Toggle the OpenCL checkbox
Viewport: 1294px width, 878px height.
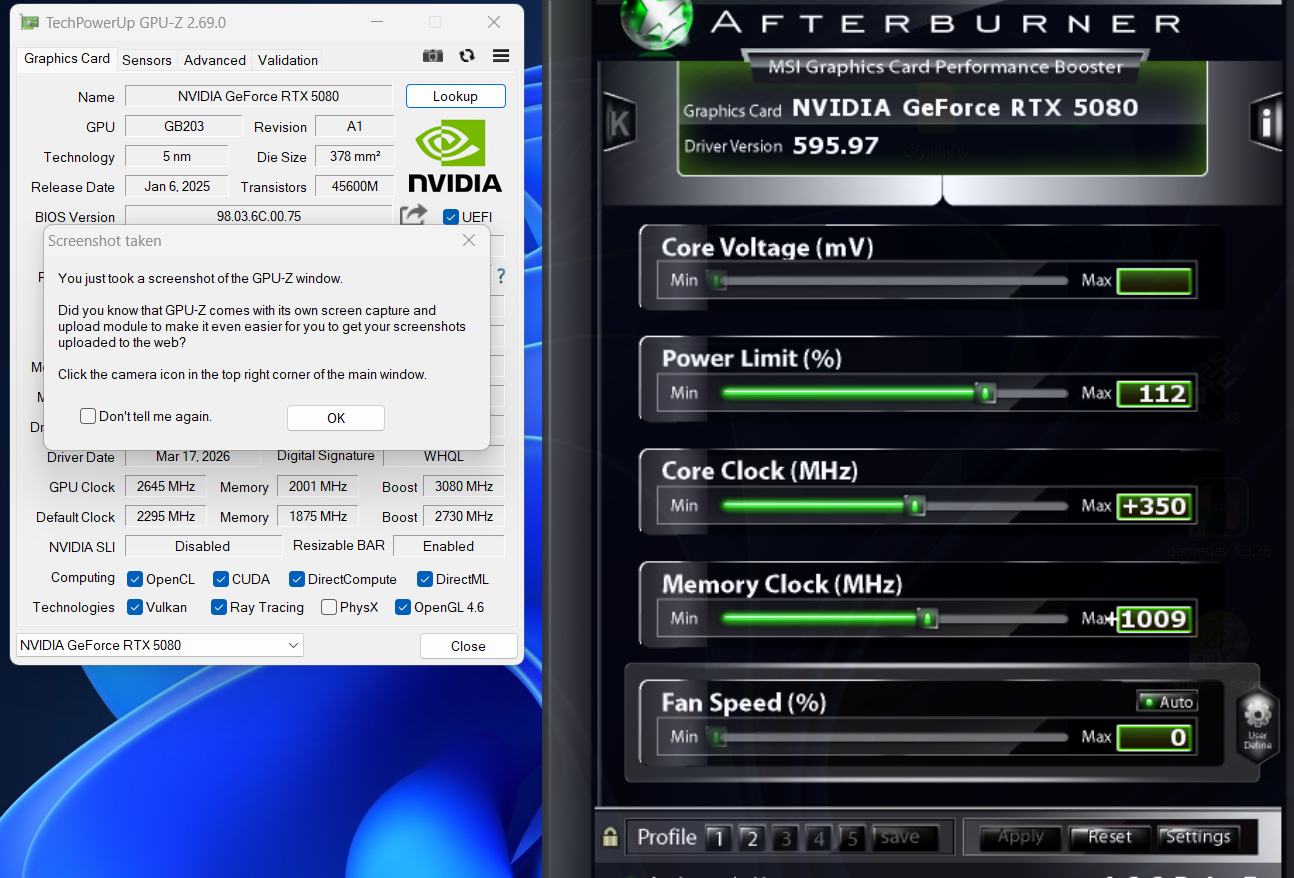pos(135,579)
